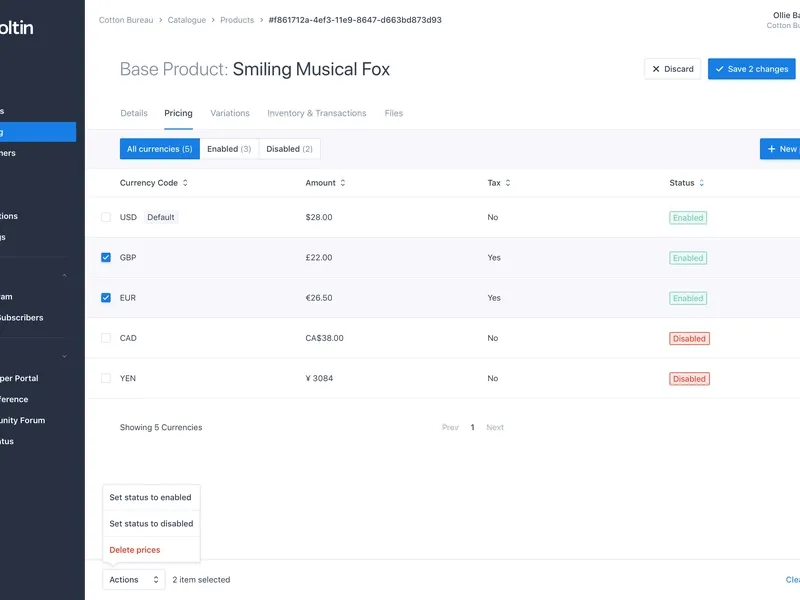Sort the table by Status icon

pos(701,183)
